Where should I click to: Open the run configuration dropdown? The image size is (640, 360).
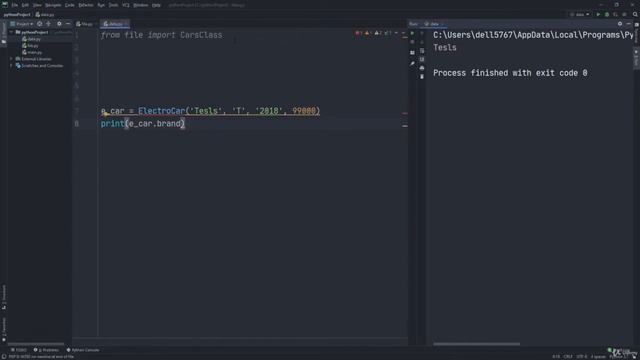(580, 15)
